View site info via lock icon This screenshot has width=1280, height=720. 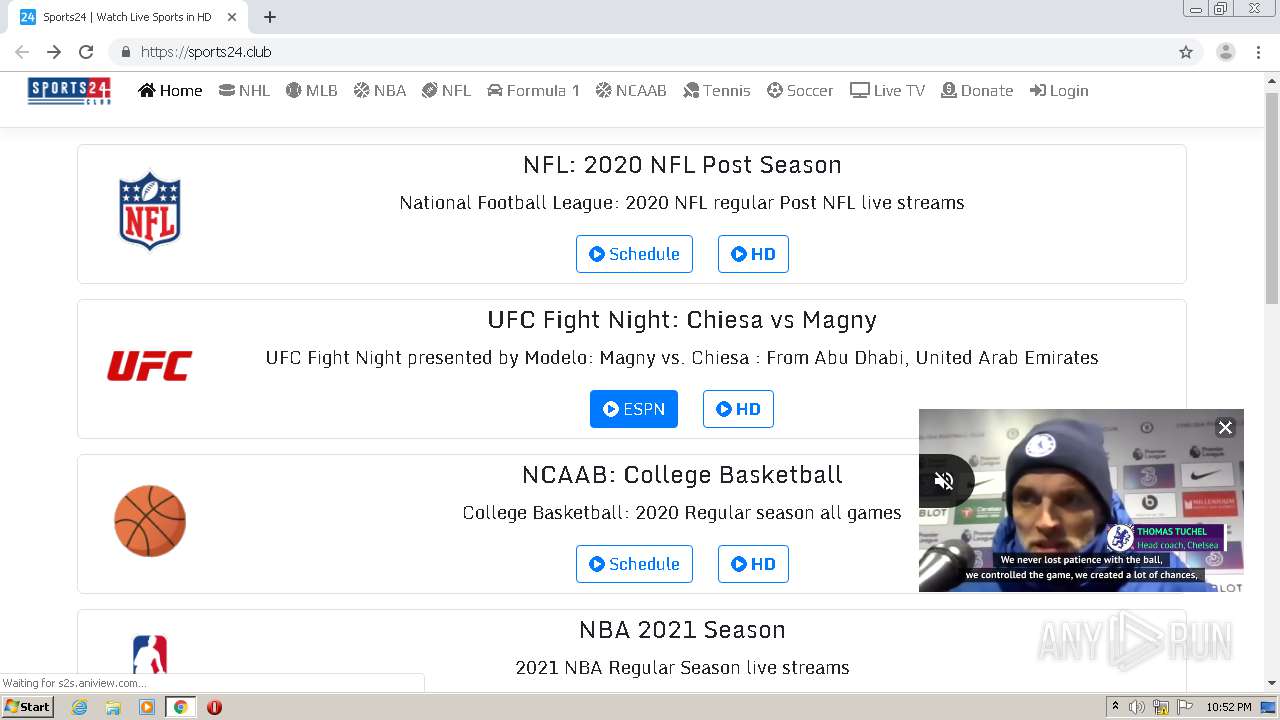point(125,52)
